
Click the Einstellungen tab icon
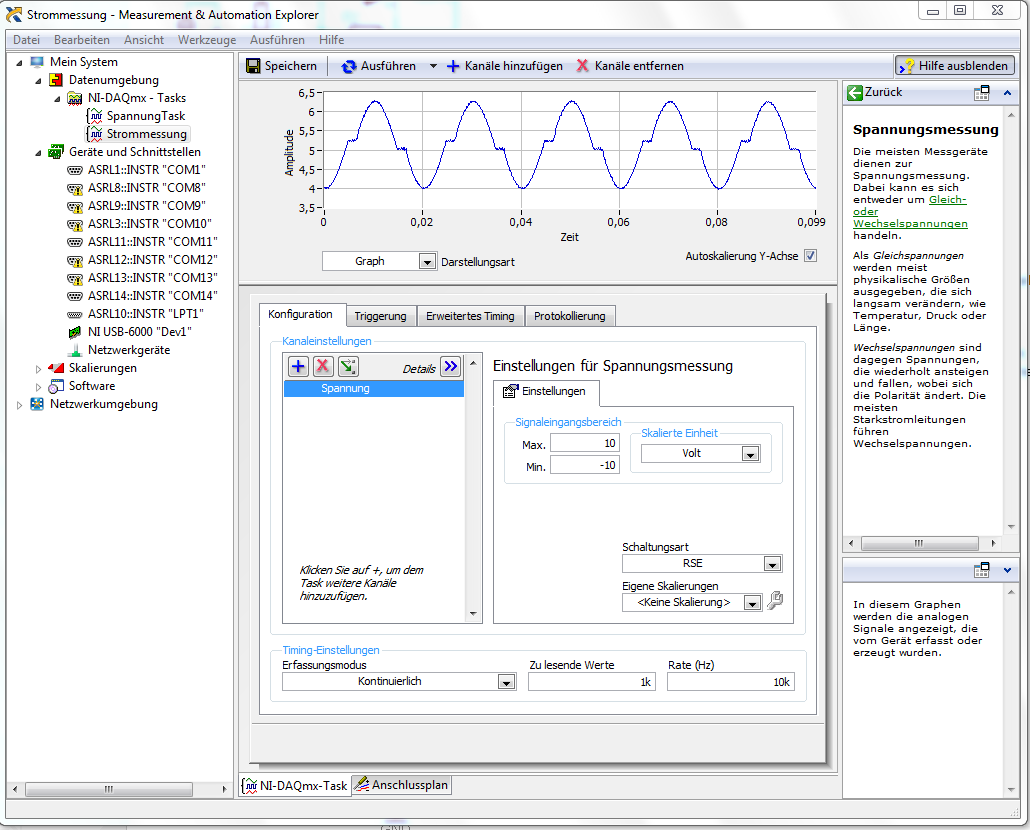510,391
